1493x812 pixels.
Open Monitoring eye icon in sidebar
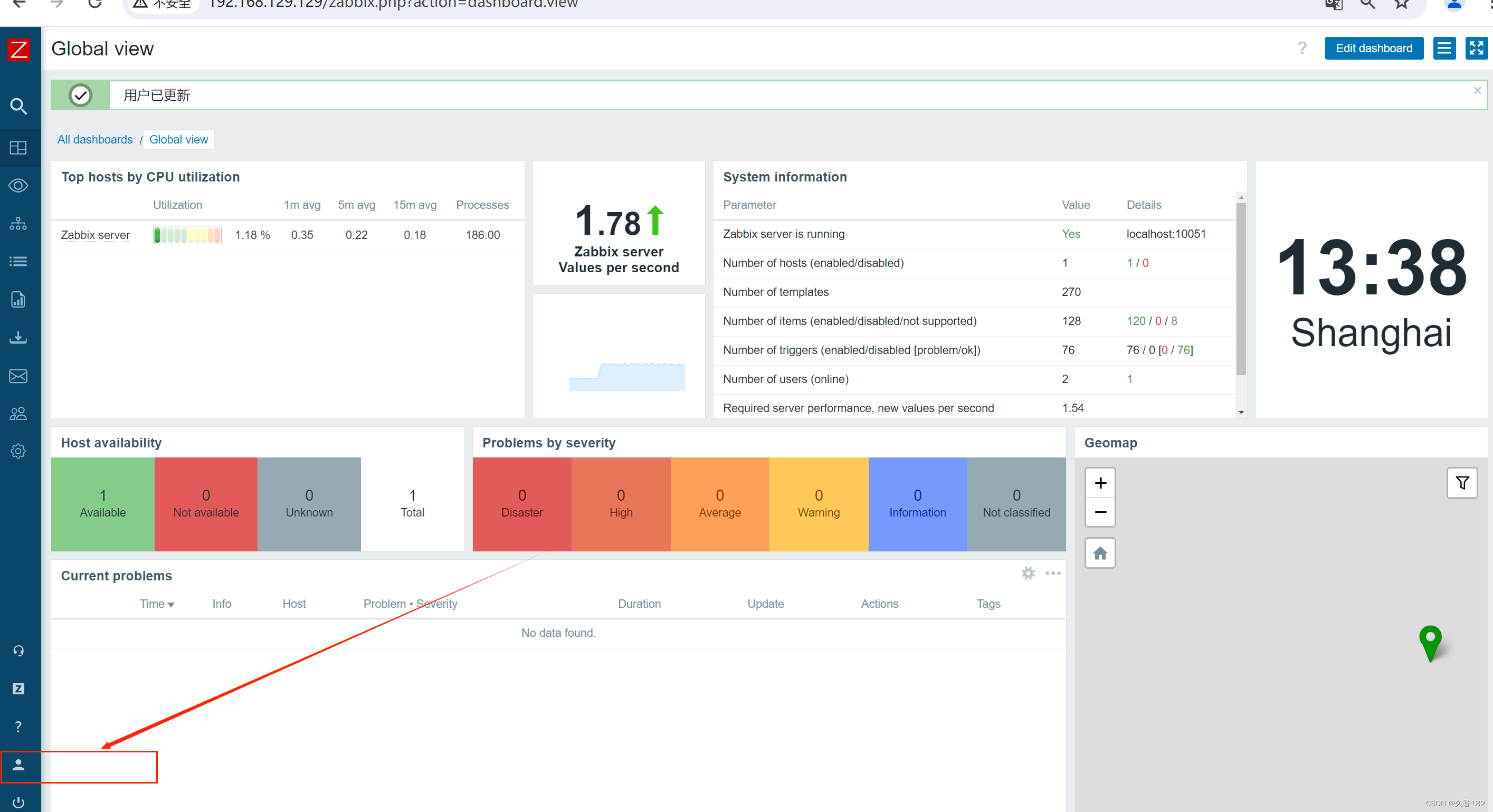tap(18, 186)
